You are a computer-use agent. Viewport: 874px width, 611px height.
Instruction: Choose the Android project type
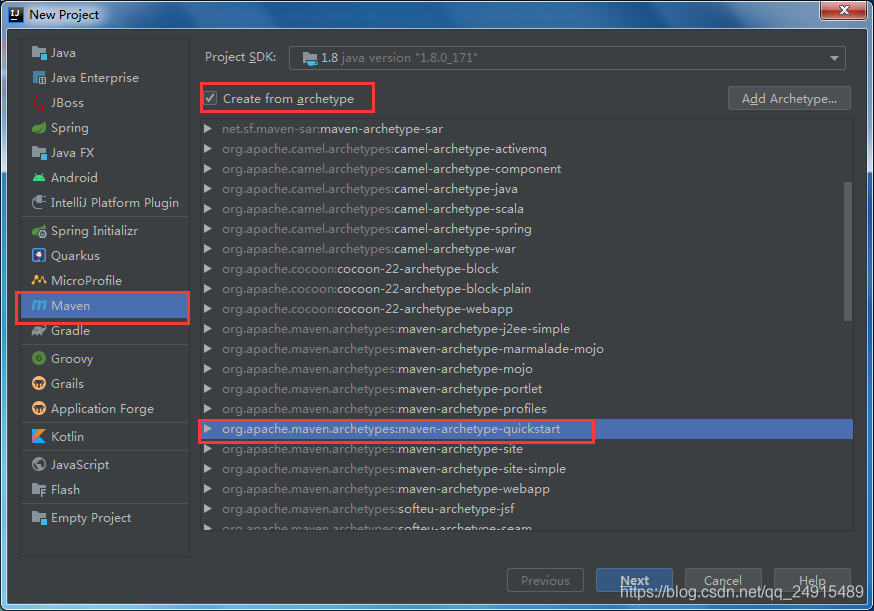[105, 178]
